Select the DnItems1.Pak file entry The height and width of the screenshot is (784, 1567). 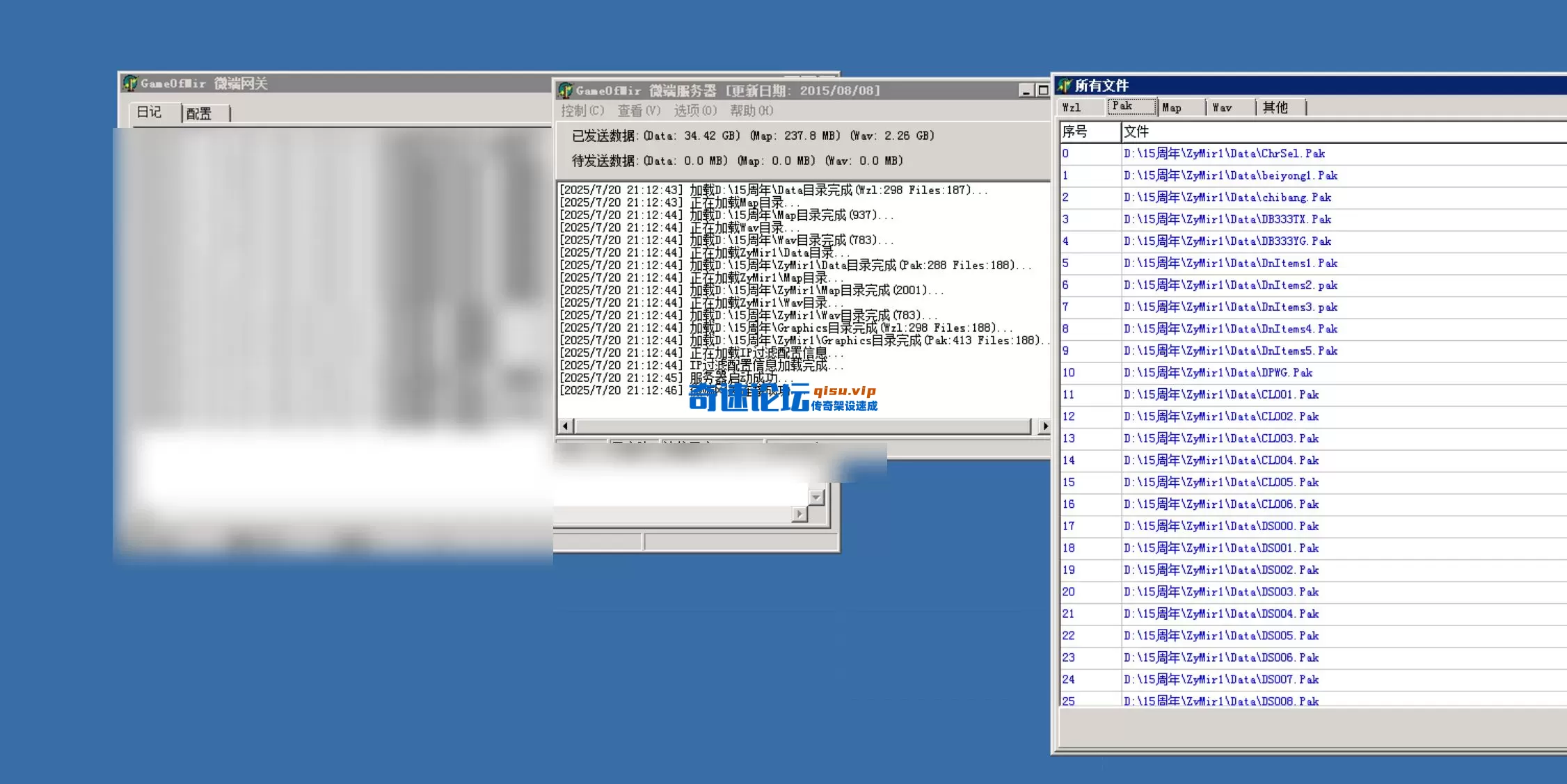click(x=1230, y=263)
